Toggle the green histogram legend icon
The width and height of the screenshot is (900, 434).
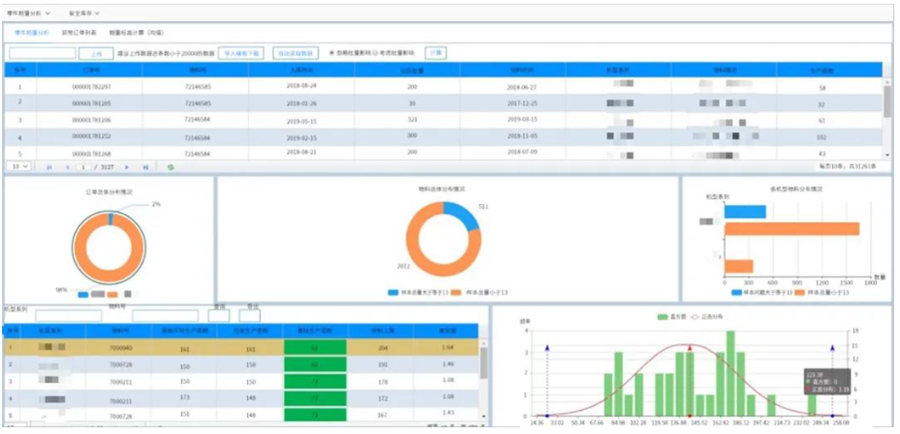pyautogui.click(x=661, y=317)
